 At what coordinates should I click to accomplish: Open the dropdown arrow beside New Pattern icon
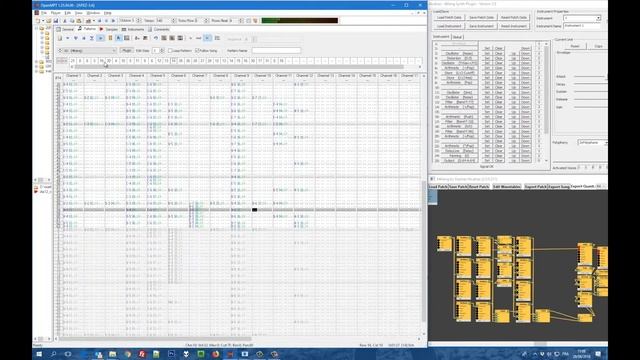pos(67,38)
